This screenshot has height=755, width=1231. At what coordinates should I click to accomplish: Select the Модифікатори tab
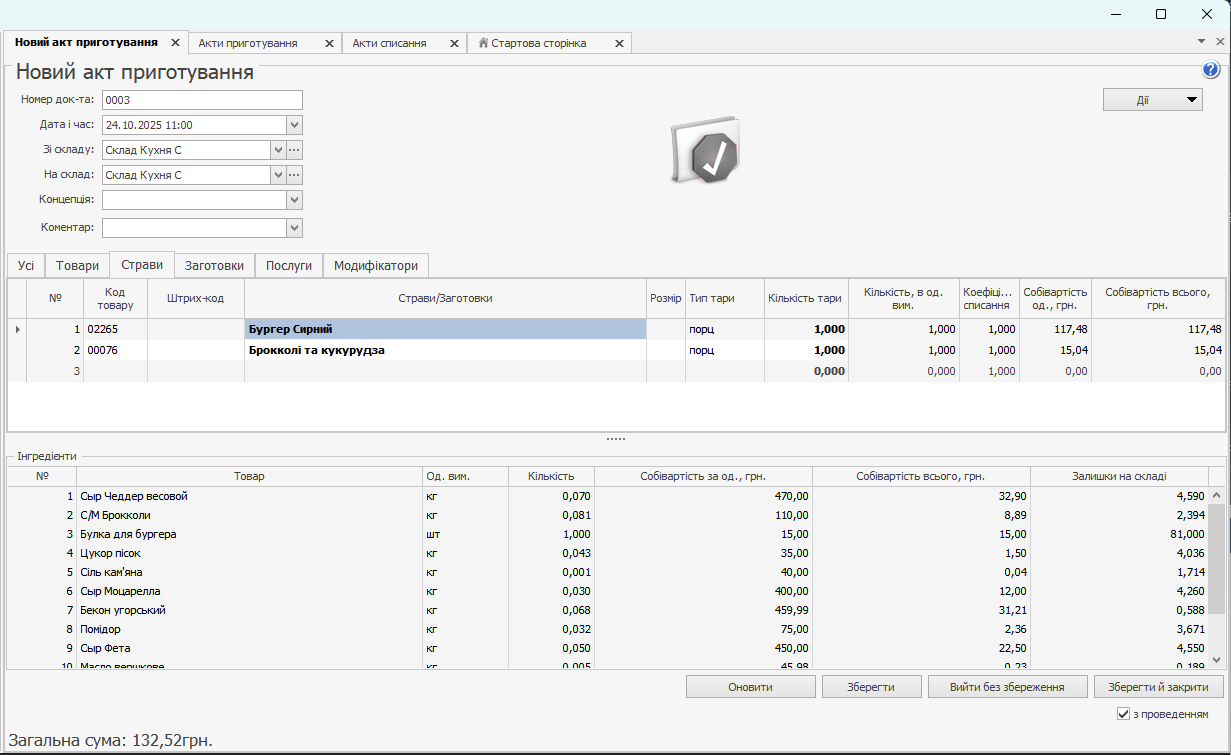[375, 266]
